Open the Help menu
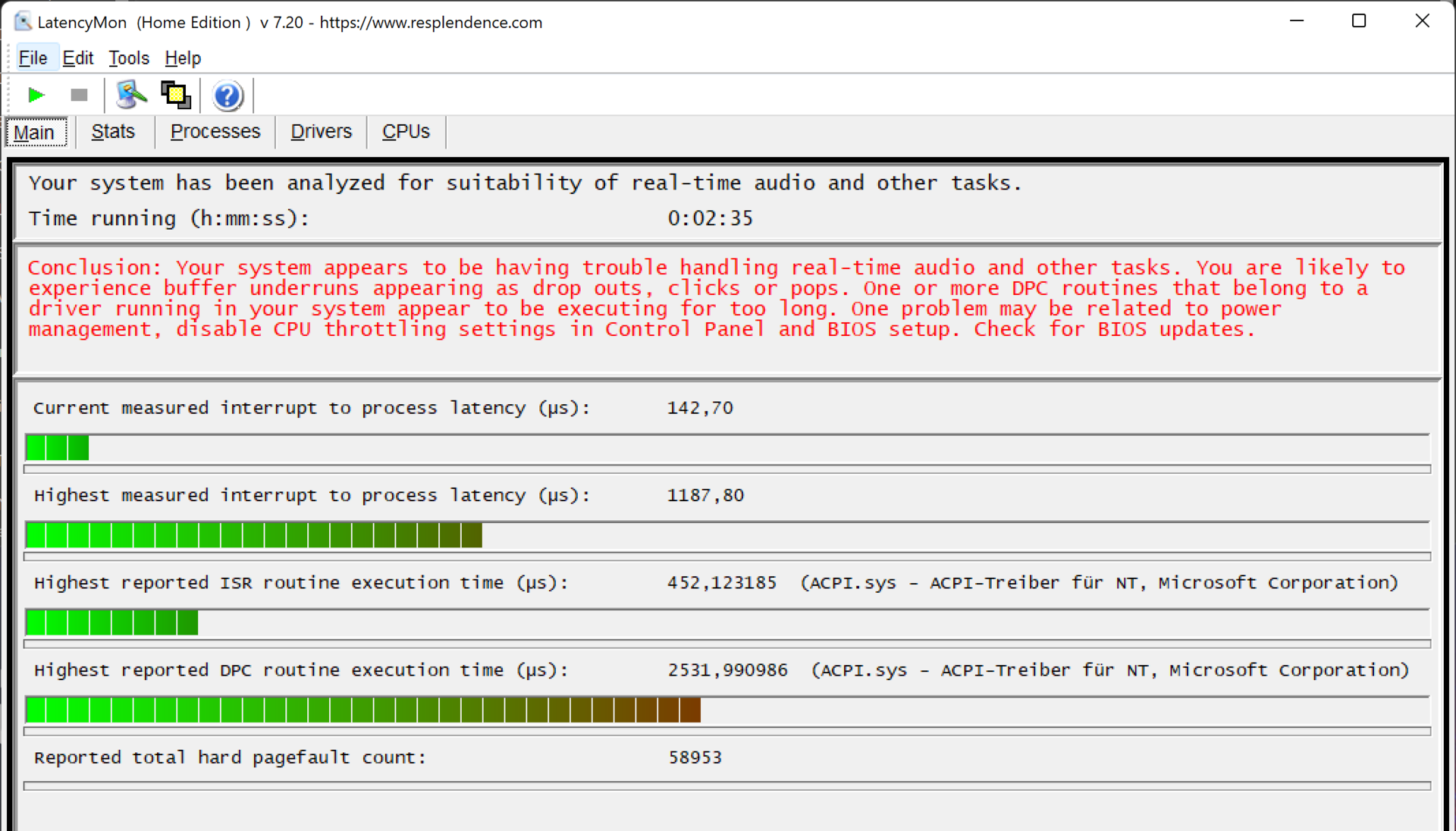The width and height of the screenshot is (1456, 831). (x=183, y=58)
